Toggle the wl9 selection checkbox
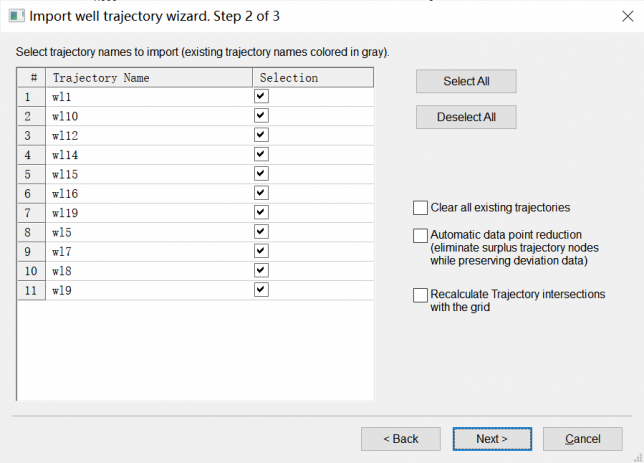Screen dimensions: 644x463 261,289
